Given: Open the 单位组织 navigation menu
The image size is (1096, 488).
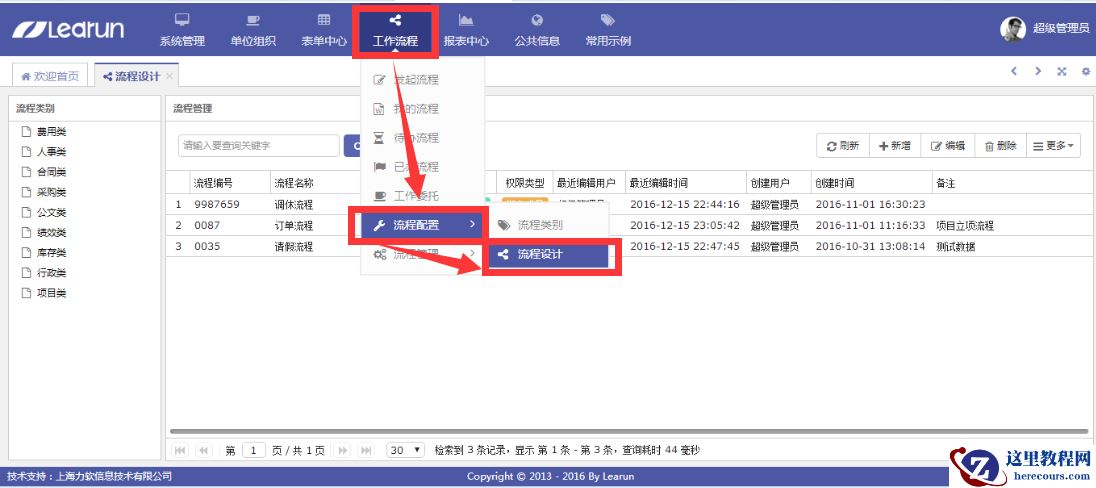Looking at the screenshot, I should pos(253,30).
